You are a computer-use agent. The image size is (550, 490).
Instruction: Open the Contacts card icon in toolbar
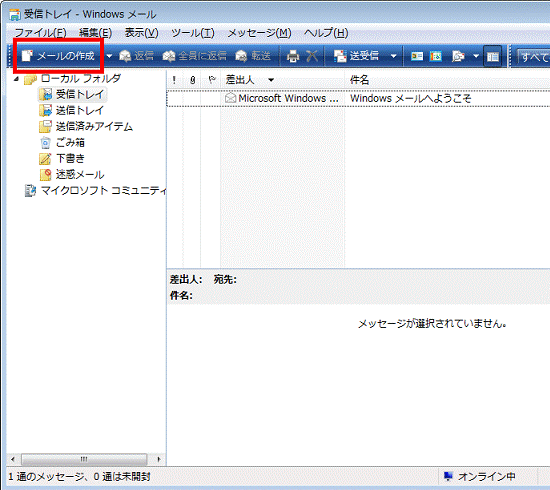click(417, 56)
